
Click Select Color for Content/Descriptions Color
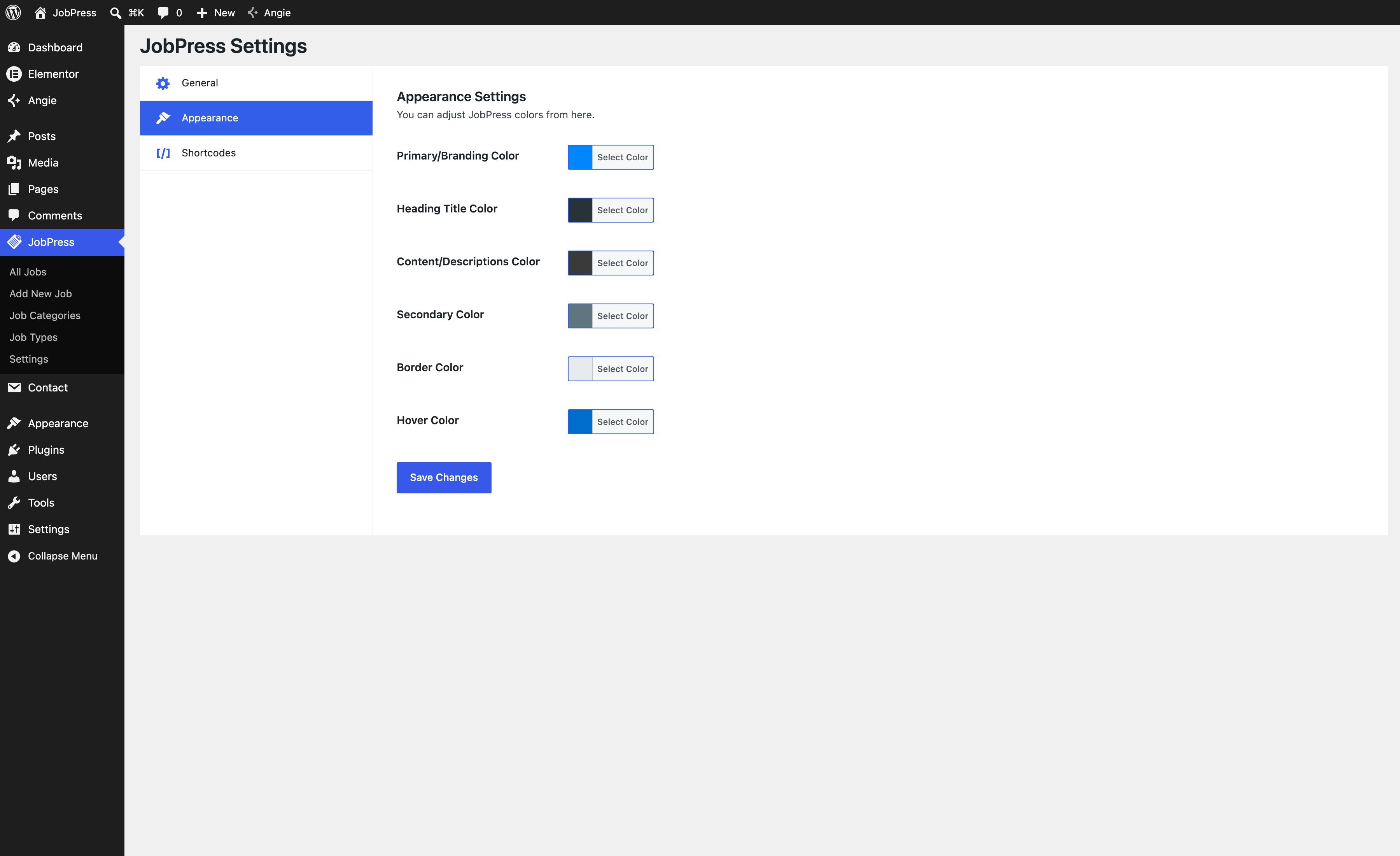(x=623, y=263)
